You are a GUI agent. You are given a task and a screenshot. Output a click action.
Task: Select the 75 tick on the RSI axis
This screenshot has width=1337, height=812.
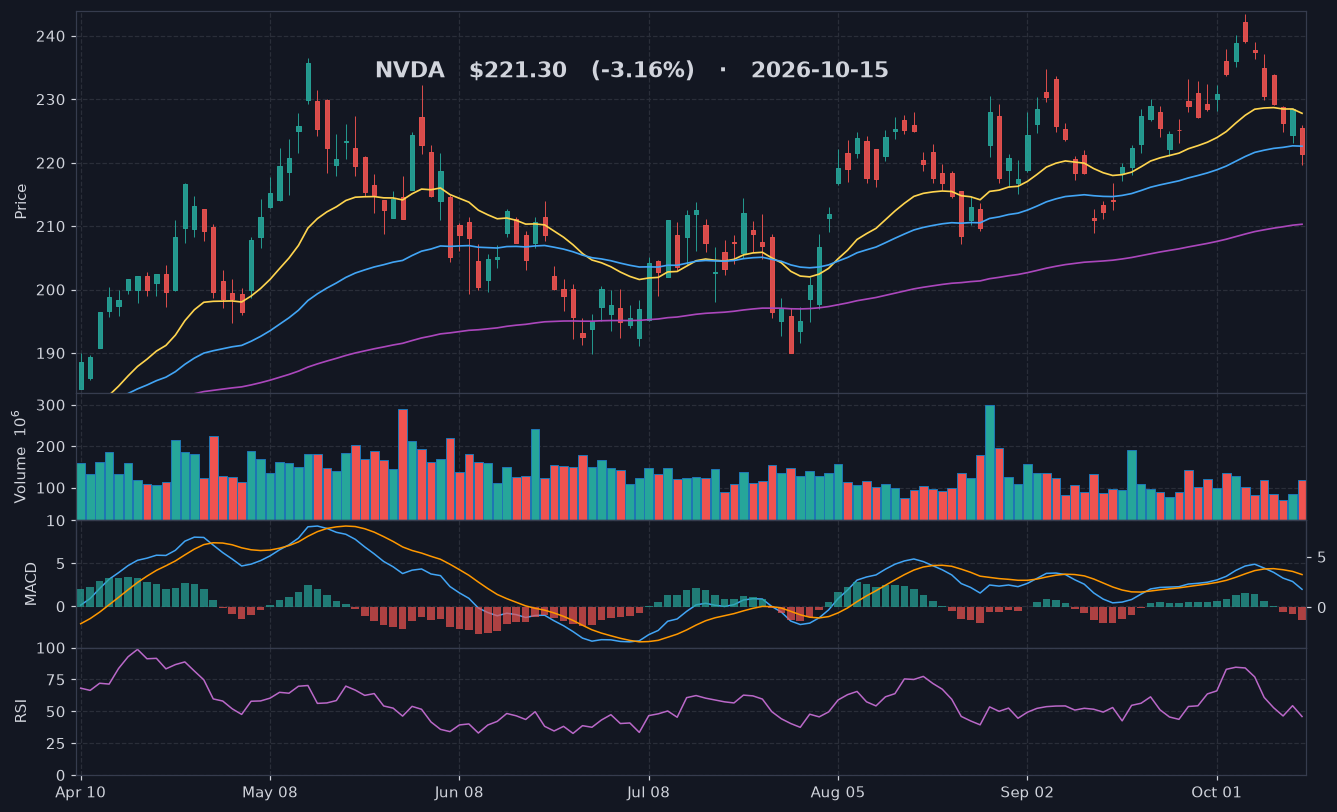click(x=55, y=681)
